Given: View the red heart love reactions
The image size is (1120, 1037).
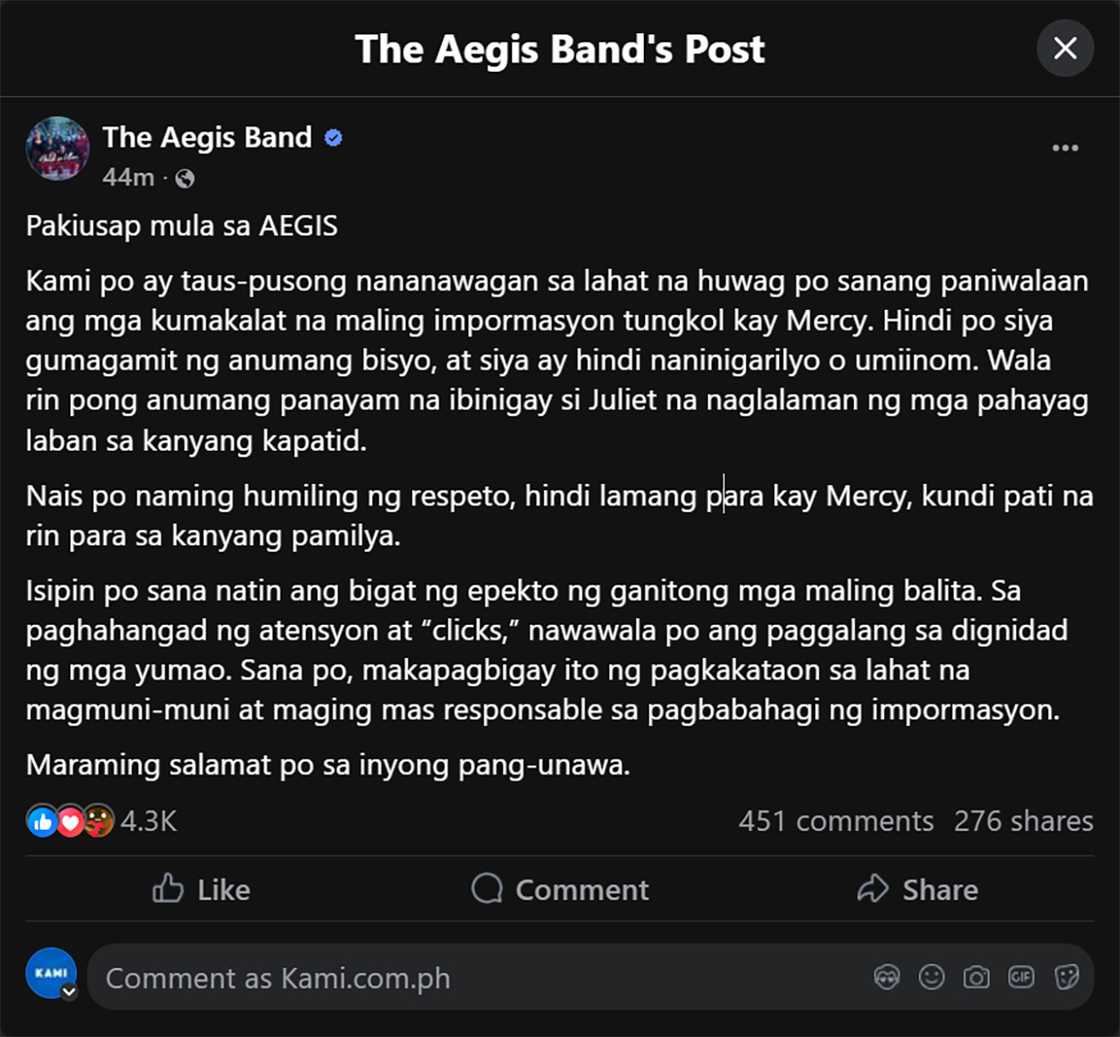Looking at the screenshot, I should click(70, 821).
